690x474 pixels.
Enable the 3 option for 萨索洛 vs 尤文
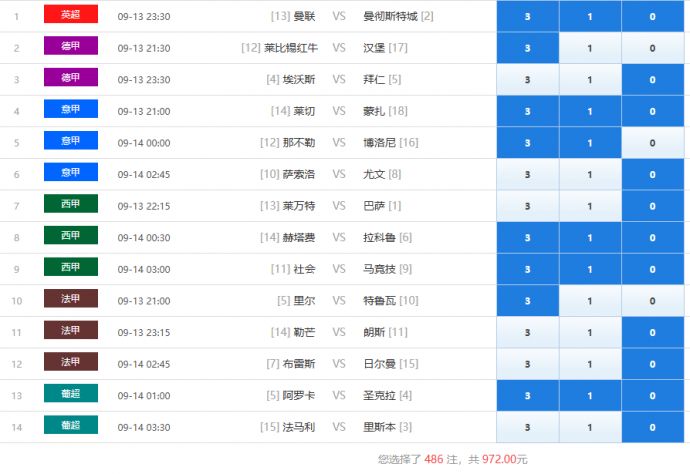[528, 174]
